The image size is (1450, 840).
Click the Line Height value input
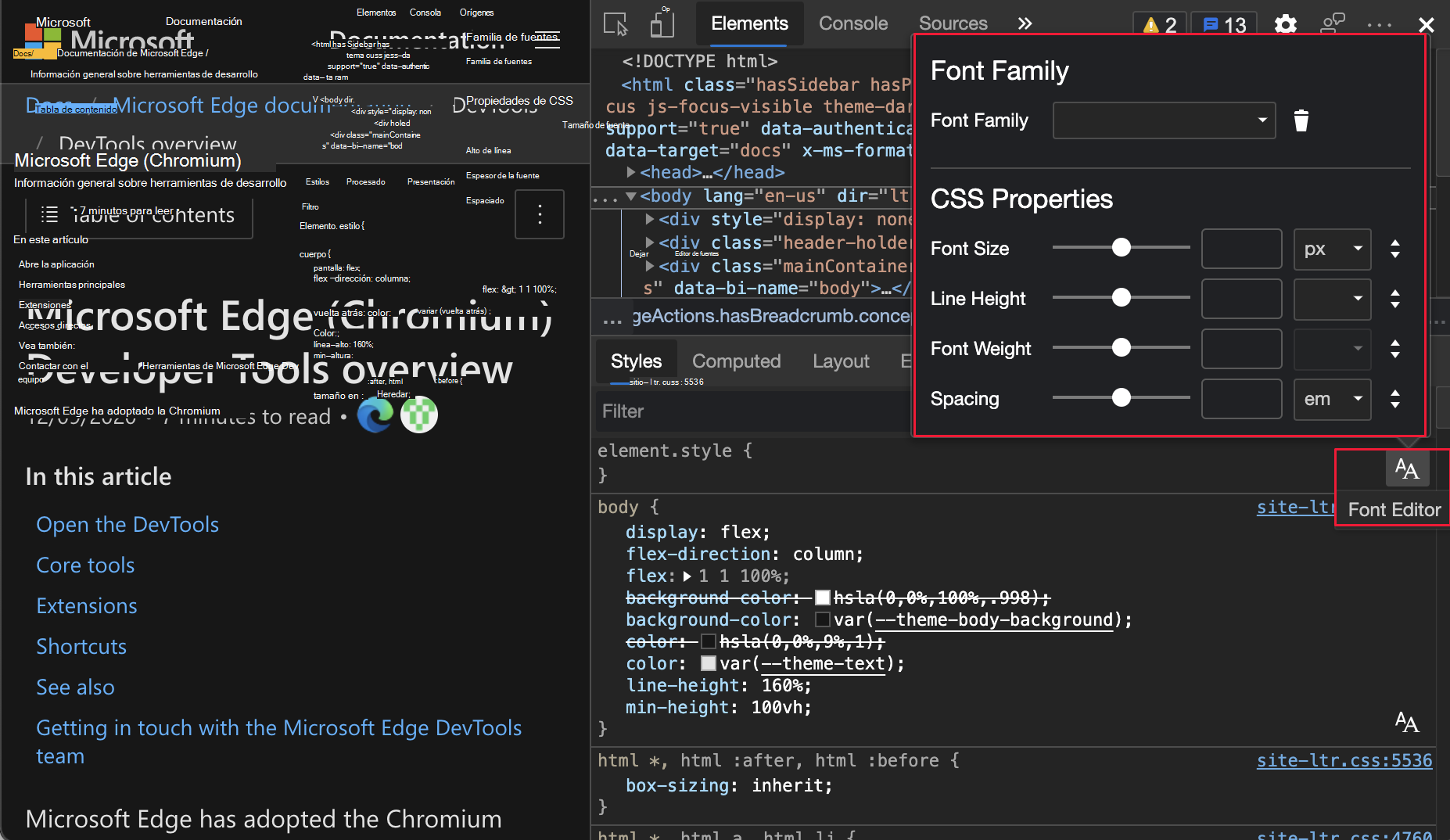[1241, 299]
